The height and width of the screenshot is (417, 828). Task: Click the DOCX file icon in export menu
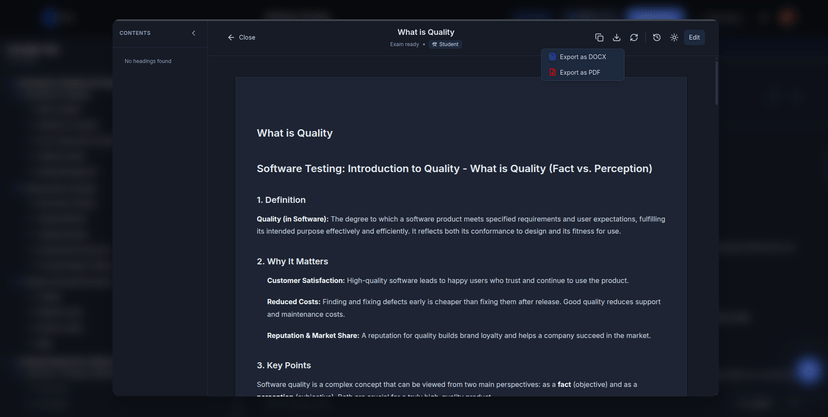point(552,57)
